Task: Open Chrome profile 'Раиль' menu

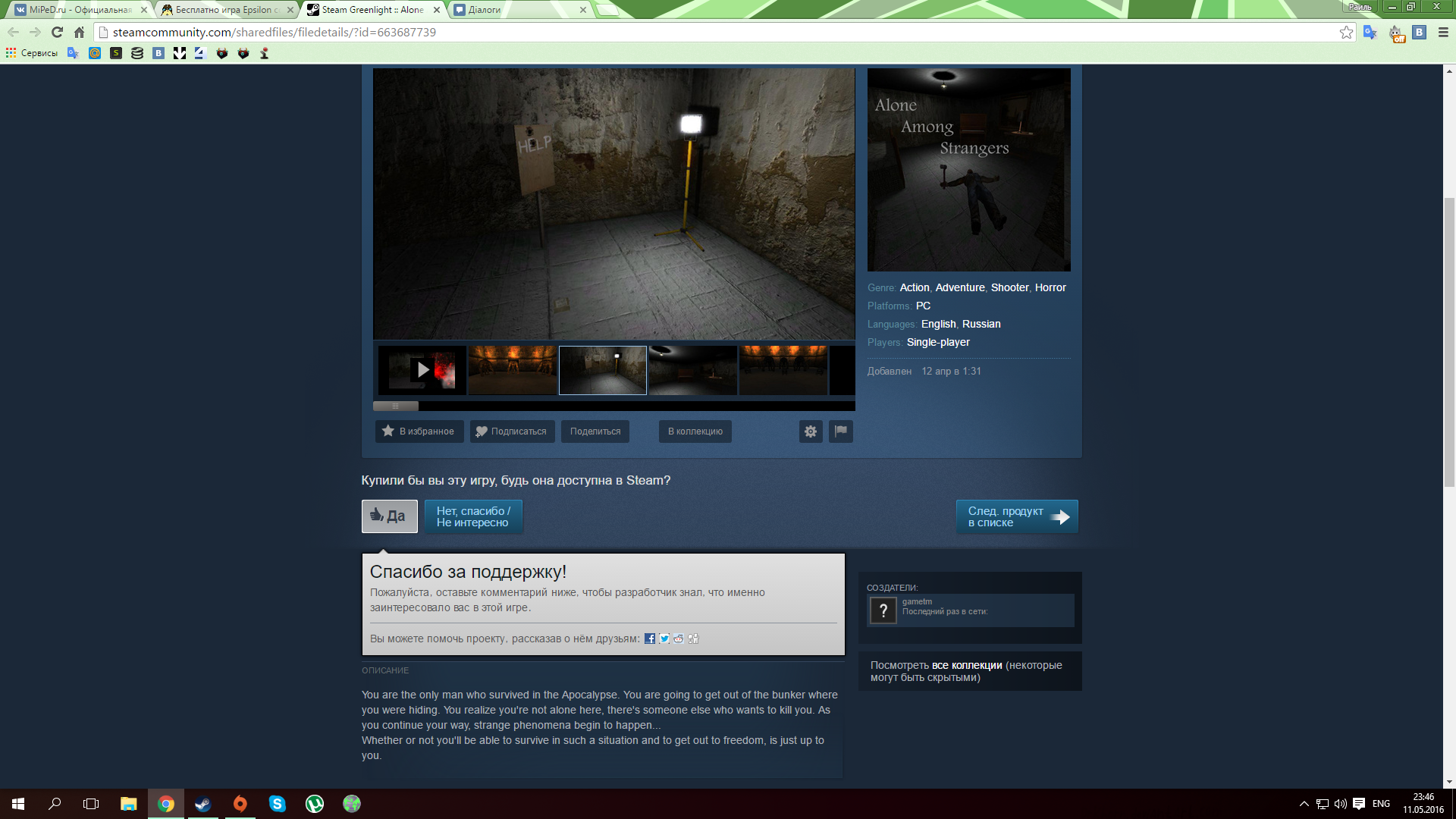Action: tap(1360, 7)
